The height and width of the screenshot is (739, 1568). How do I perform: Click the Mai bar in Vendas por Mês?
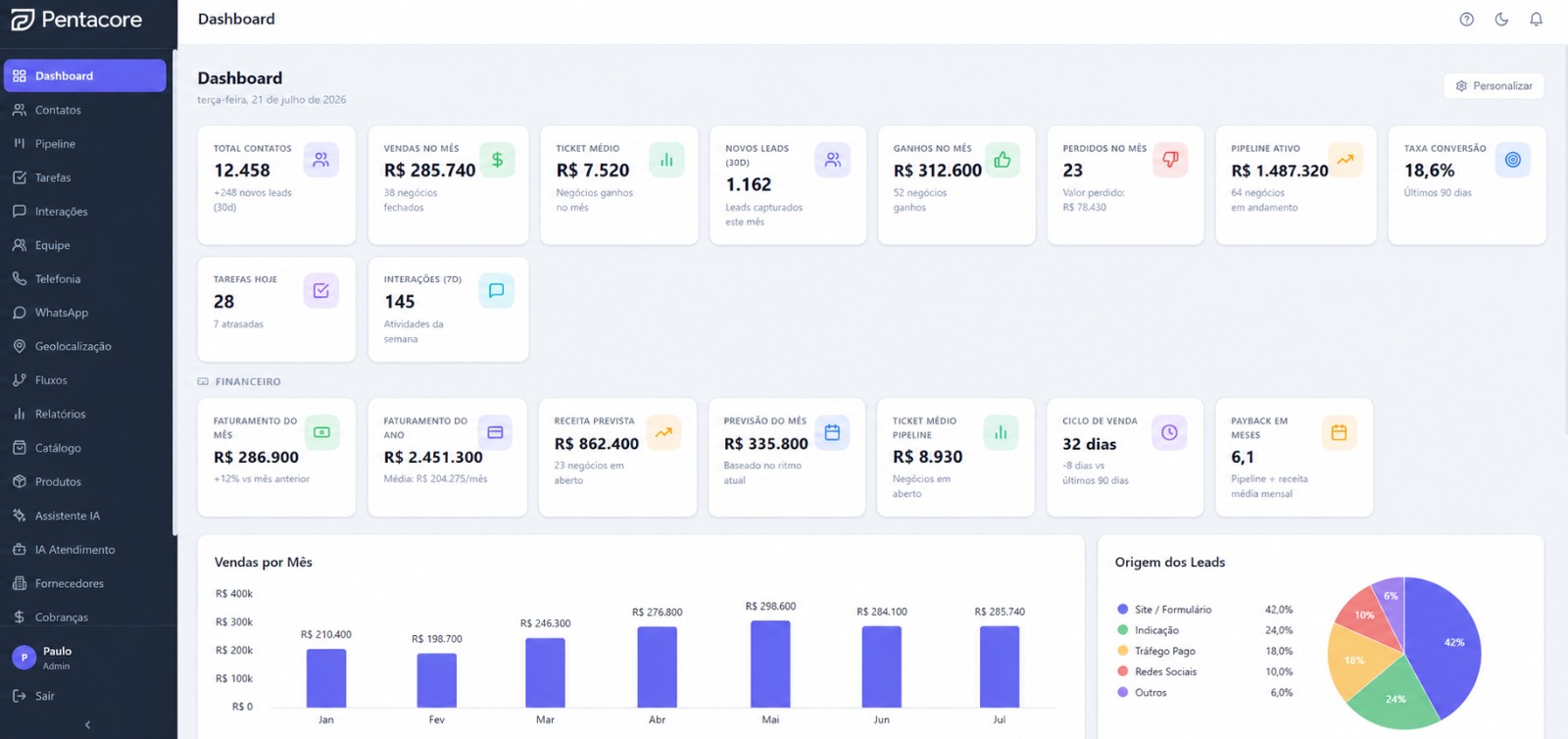pos(770,664)
